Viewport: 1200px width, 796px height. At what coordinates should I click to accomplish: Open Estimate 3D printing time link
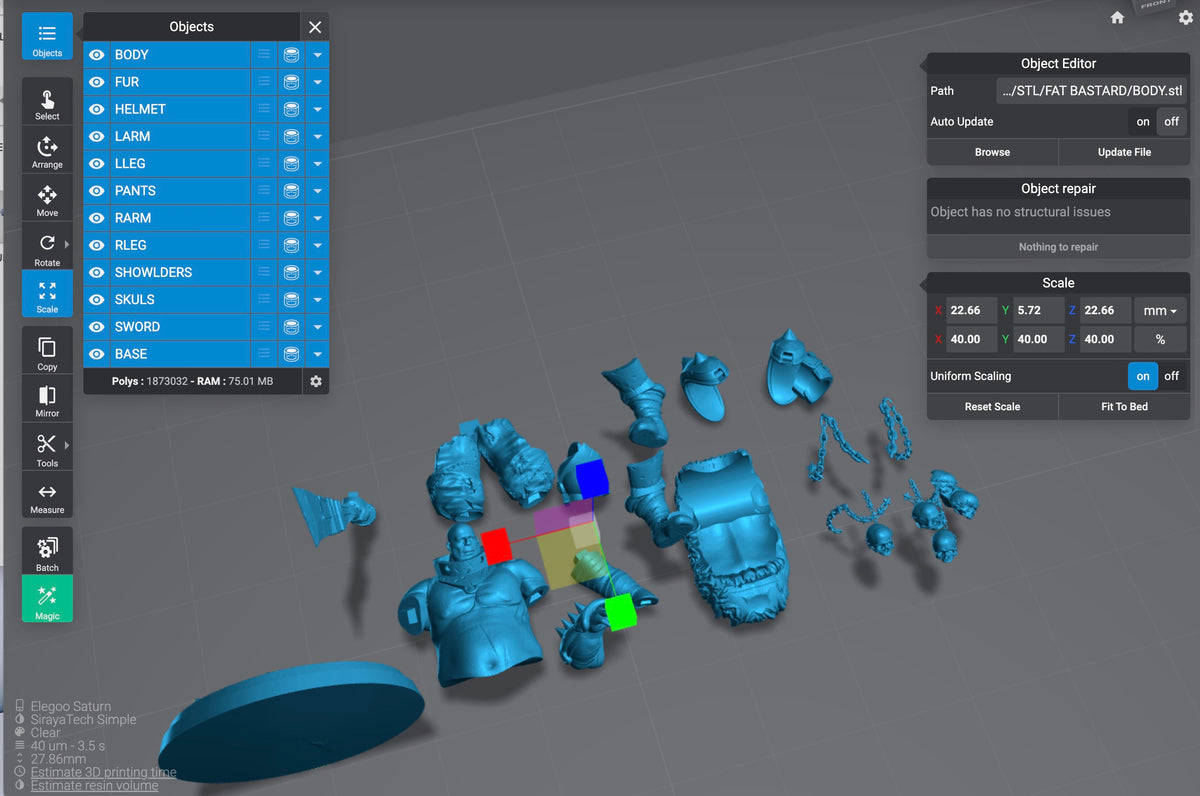point(103,772)
